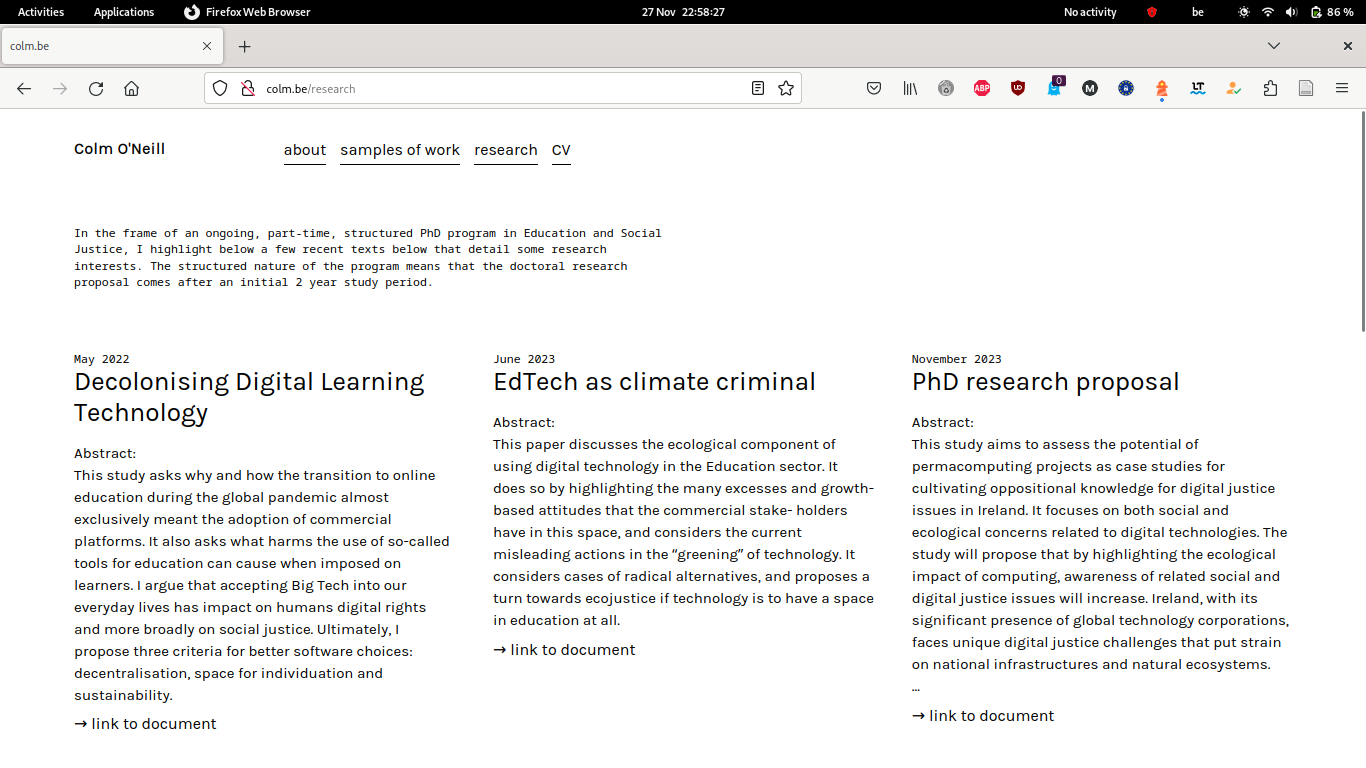The width and height of the screenshot is (1366, 768).
Task: Open document link under EdTech as climate criminal
Action: [564, 650]
